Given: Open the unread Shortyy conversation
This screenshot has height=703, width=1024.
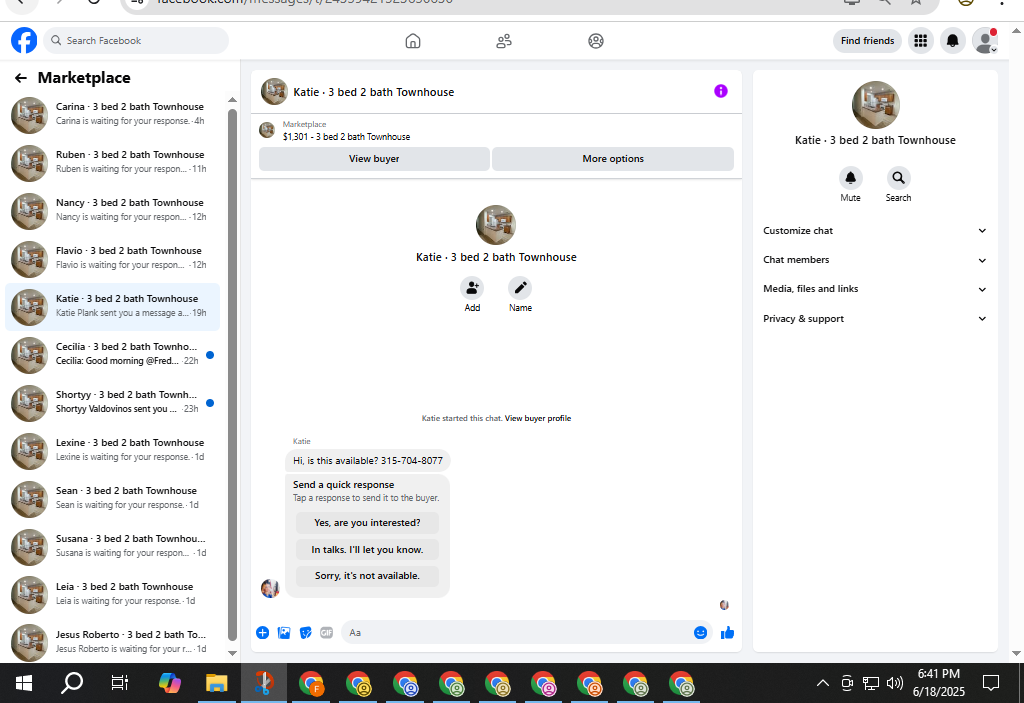Looking at the screenshot, I should (x=112, y=402).
